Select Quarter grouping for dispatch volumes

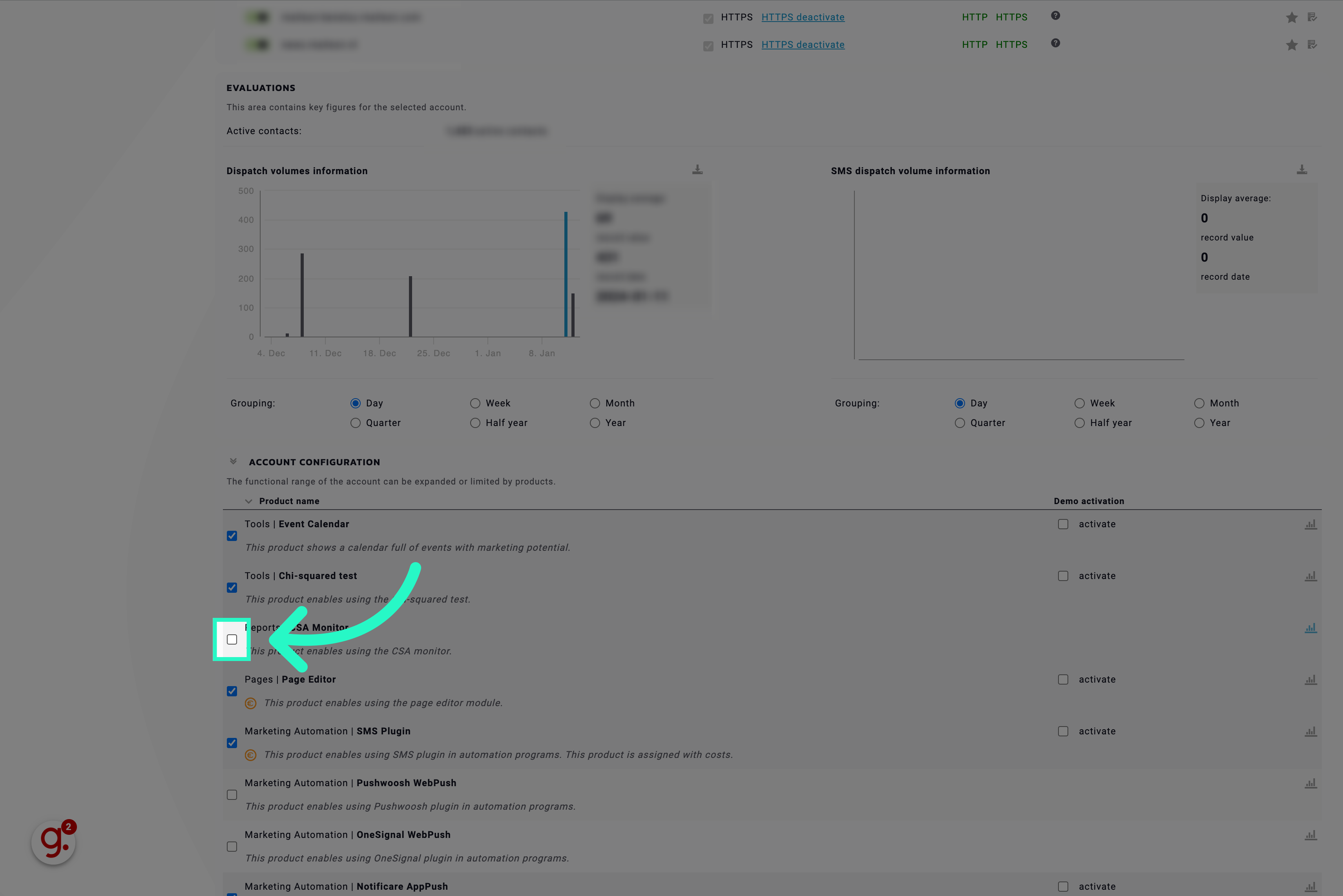point(356,422)
